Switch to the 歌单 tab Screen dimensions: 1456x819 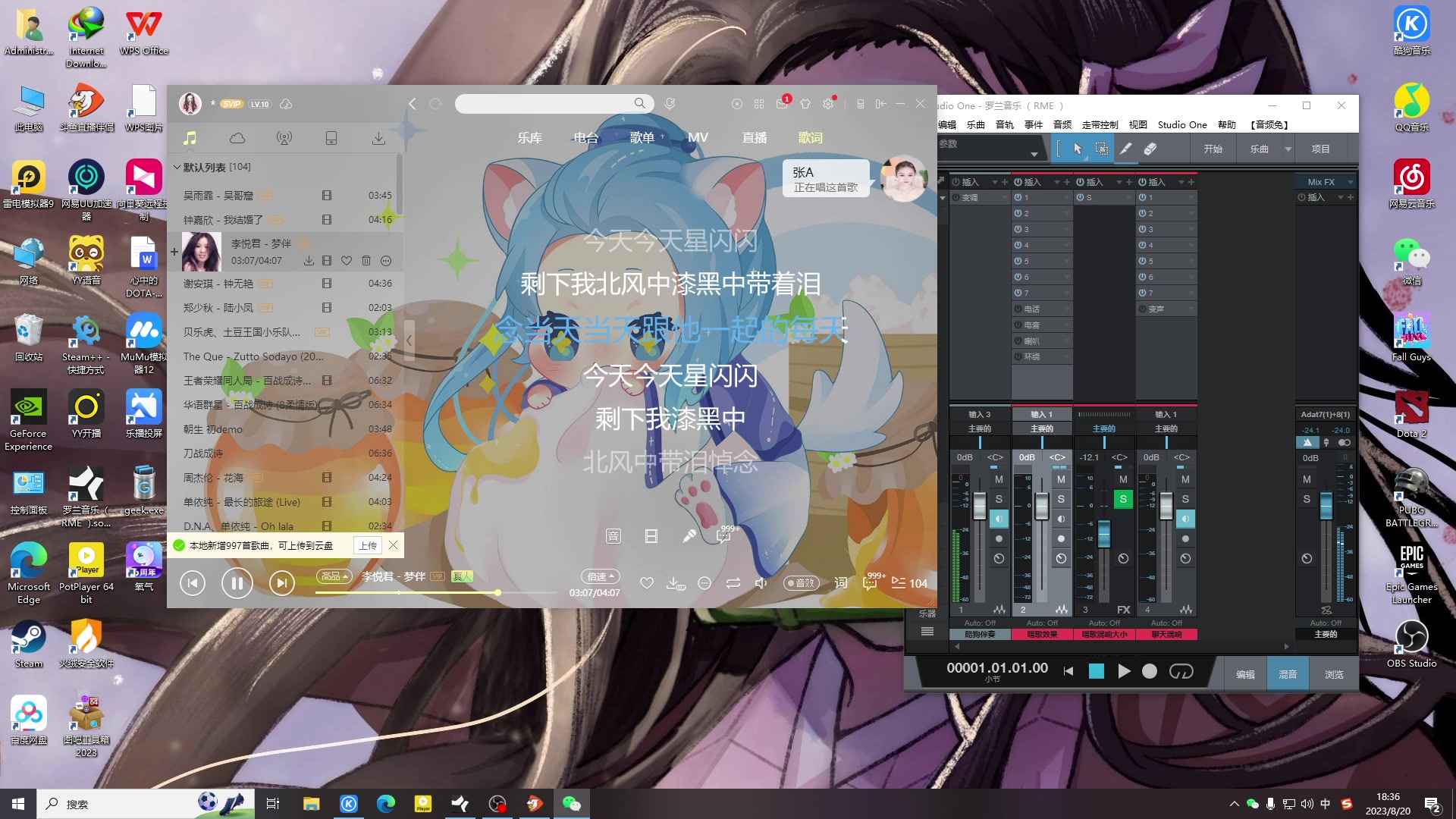[642, 137]
